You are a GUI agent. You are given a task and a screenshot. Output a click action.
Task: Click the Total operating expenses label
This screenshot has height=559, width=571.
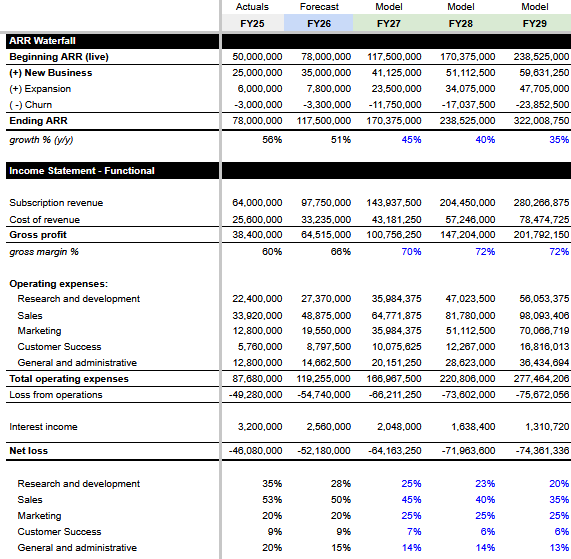point(69,379)
